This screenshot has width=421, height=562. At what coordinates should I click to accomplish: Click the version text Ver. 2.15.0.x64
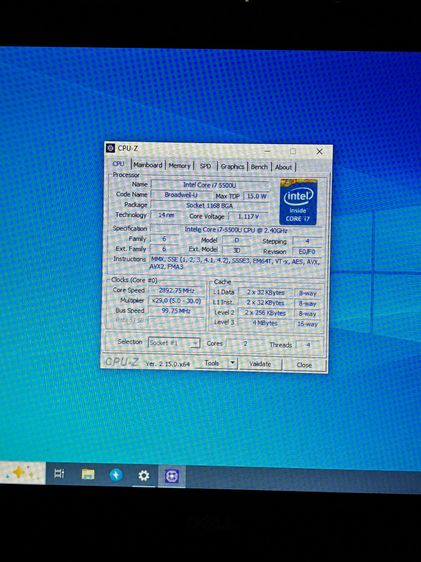coord(168,363)
